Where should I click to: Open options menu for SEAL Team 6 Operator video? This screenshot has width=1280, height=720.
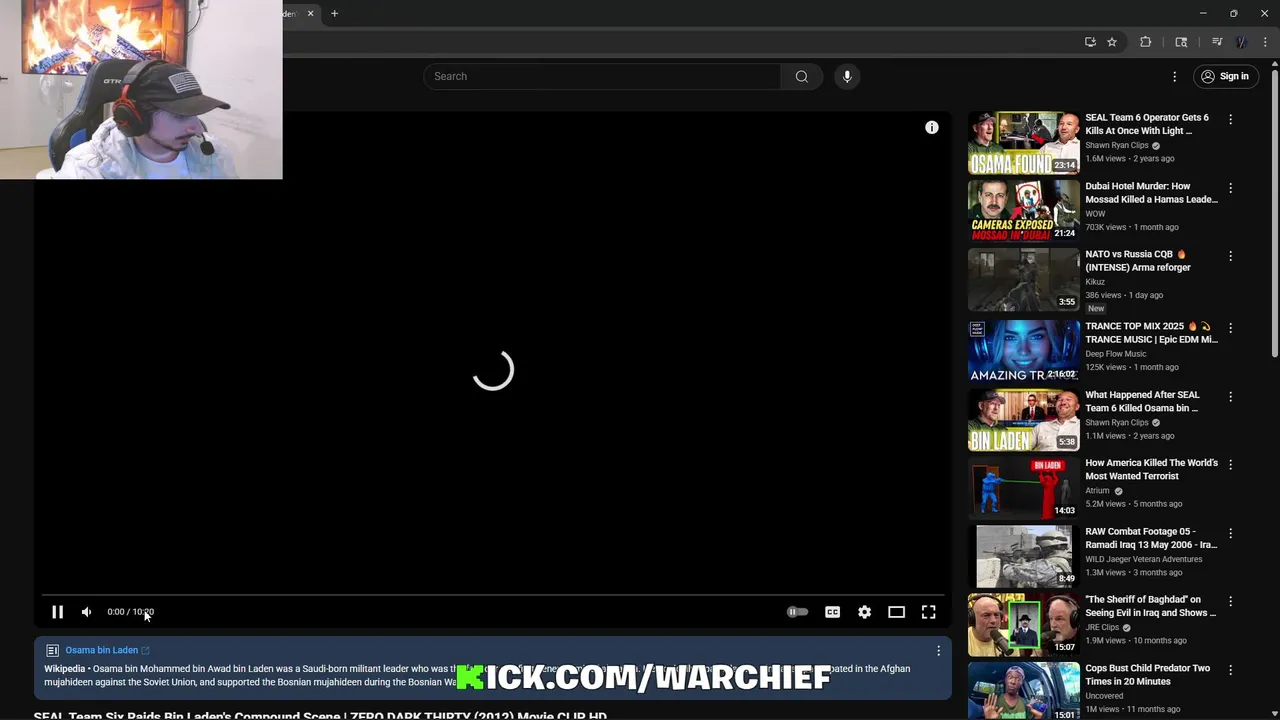tap(1230, 119)
